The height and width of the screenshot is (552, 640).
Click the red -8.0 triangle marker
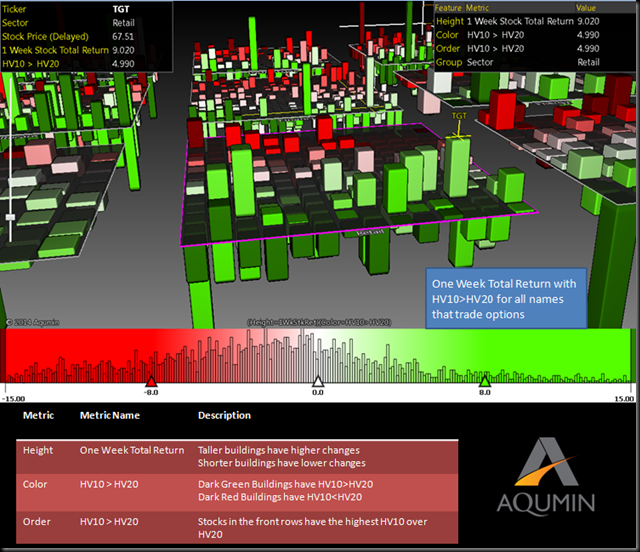[x=151, y=382]
